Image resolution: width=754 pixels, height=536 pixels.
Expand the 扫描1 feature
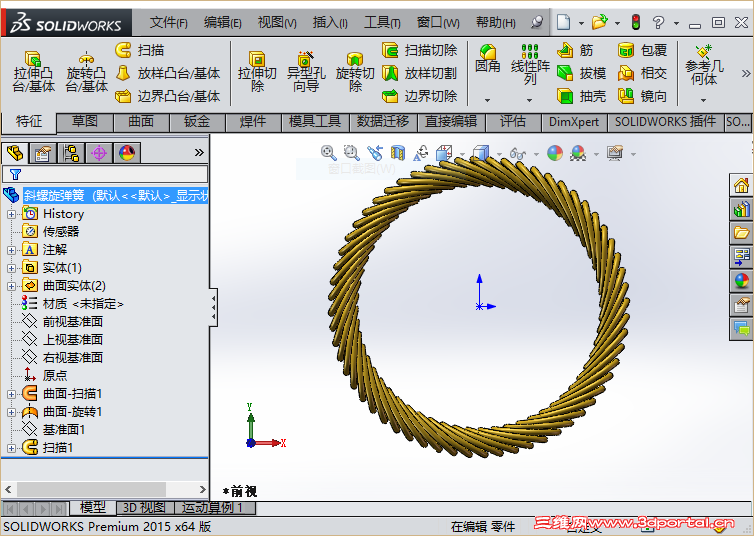11,448
